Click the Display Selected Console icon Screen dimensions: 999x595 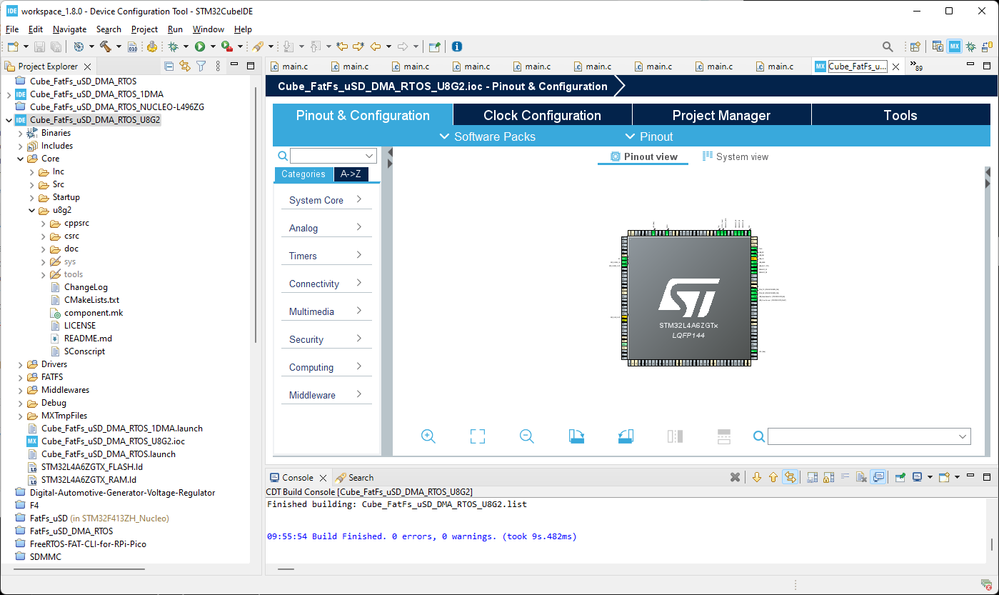(917, 477)
